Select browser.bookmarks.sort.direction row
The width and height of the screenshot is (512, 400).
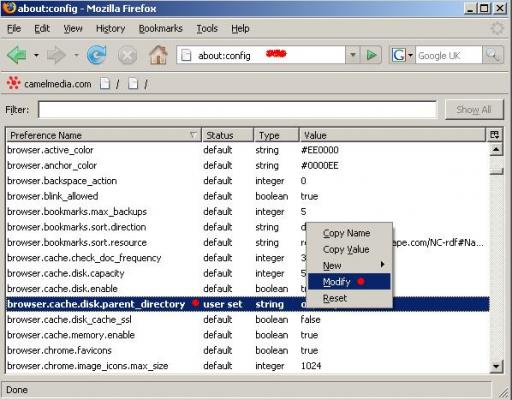247,227
